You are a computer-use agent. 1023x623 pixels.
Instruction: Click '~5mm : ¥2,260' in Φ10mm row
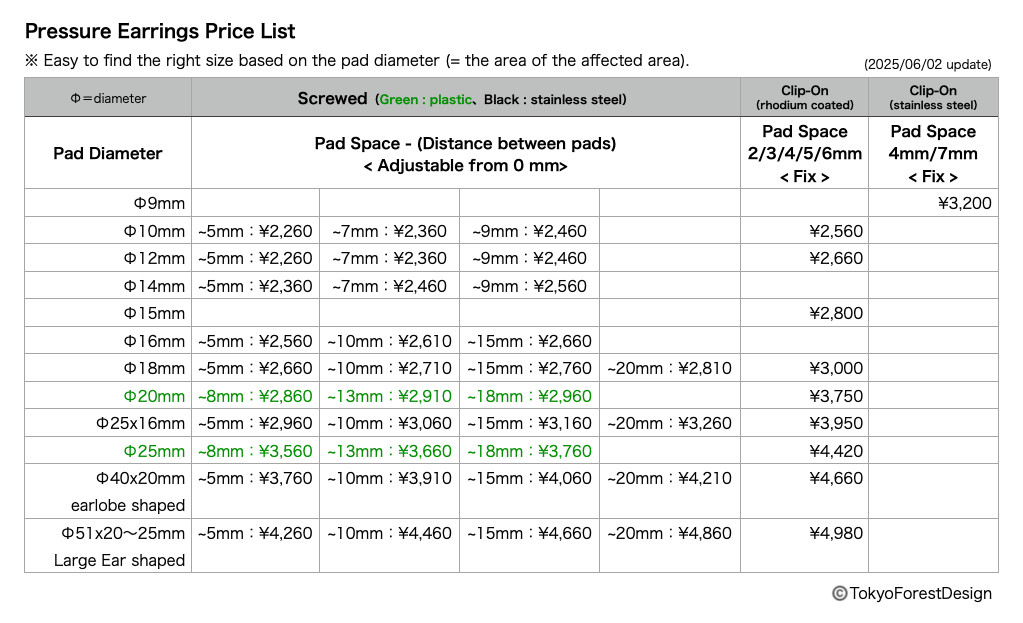[255, 231]
